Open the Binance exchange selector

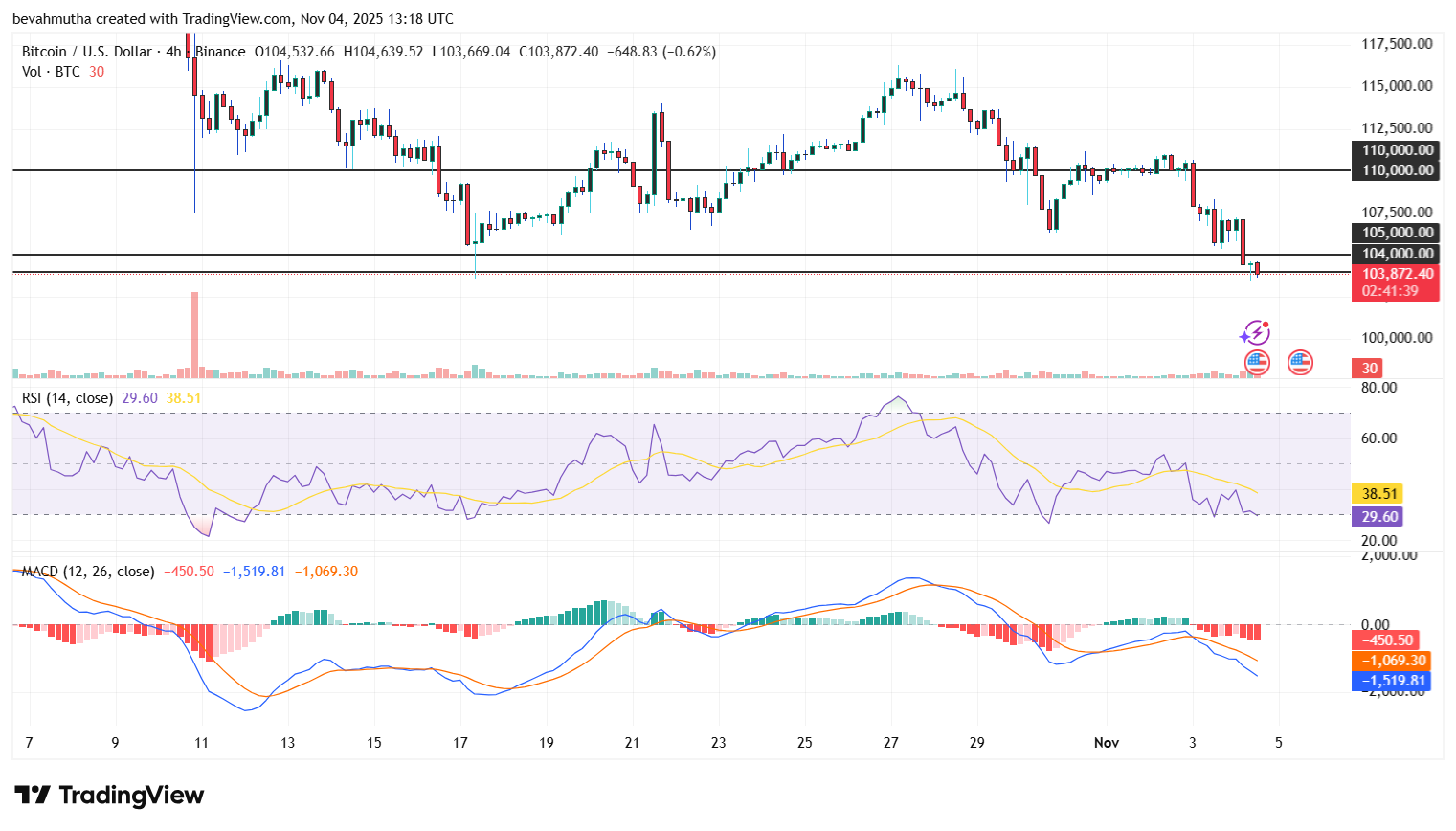point(218,51)
